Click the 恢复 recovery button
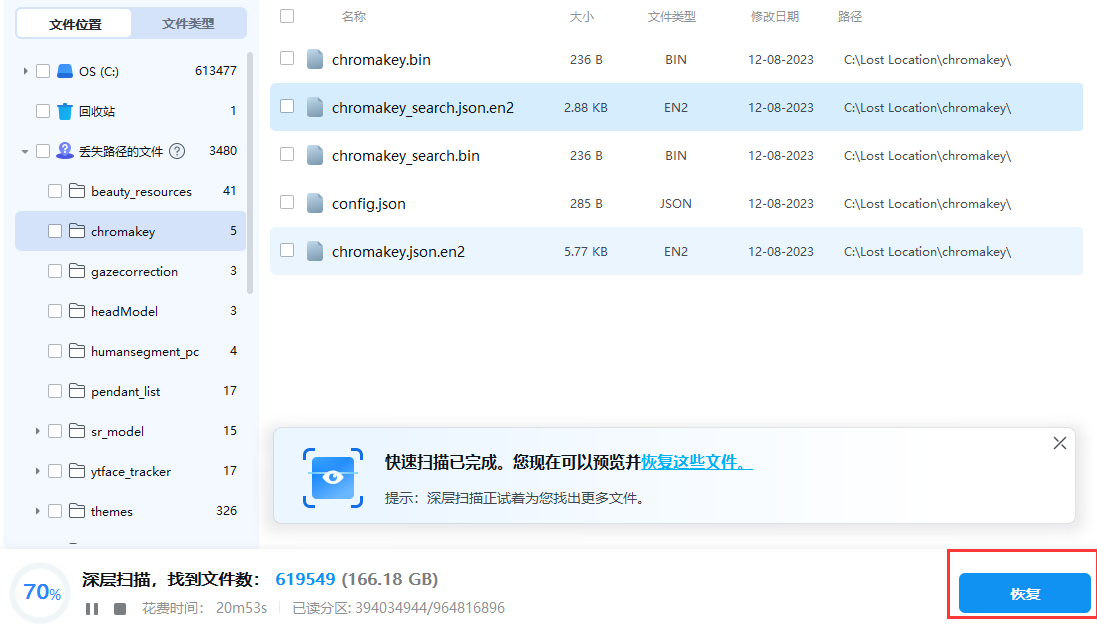This screenshot has height=624, width=1097. pos(1022,592)
